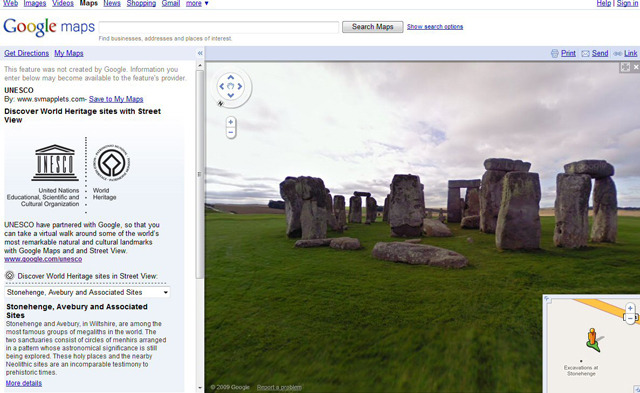Open the Images tab

pyautogui.click(x=35, y=3)
